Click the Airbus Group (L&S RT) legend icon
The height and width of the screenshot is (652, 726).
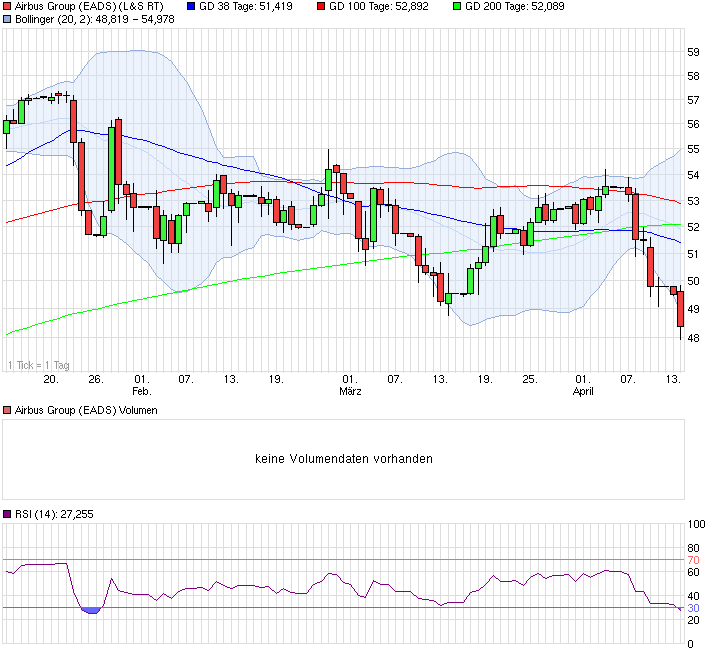(7, 6)
